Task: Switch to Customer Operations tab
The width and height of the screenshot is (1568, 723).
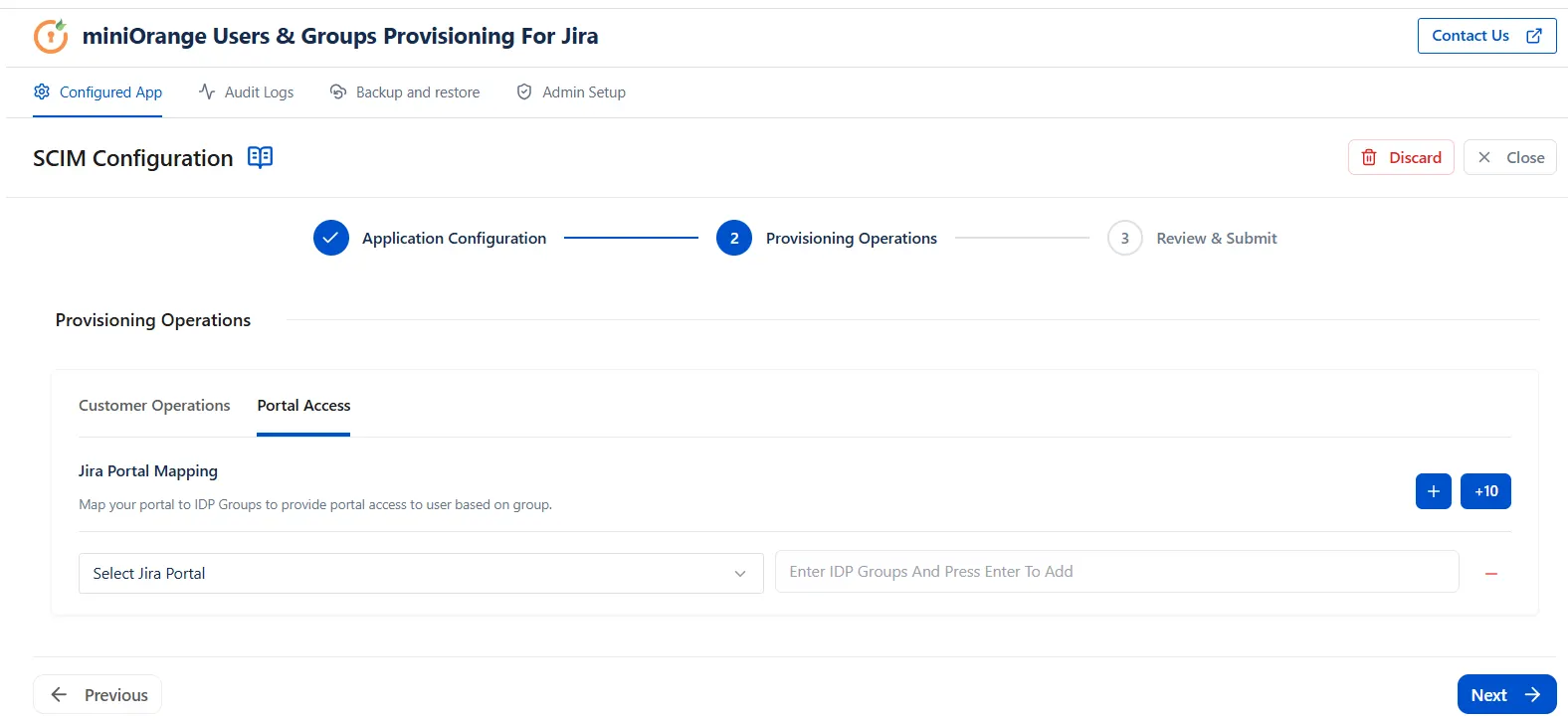Action: click(154, 406)
